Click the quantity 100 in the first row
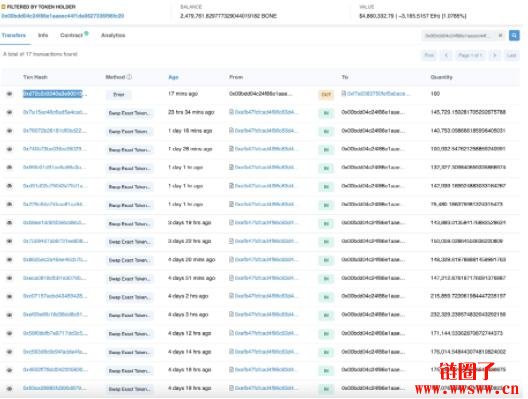 click(435, 93)
